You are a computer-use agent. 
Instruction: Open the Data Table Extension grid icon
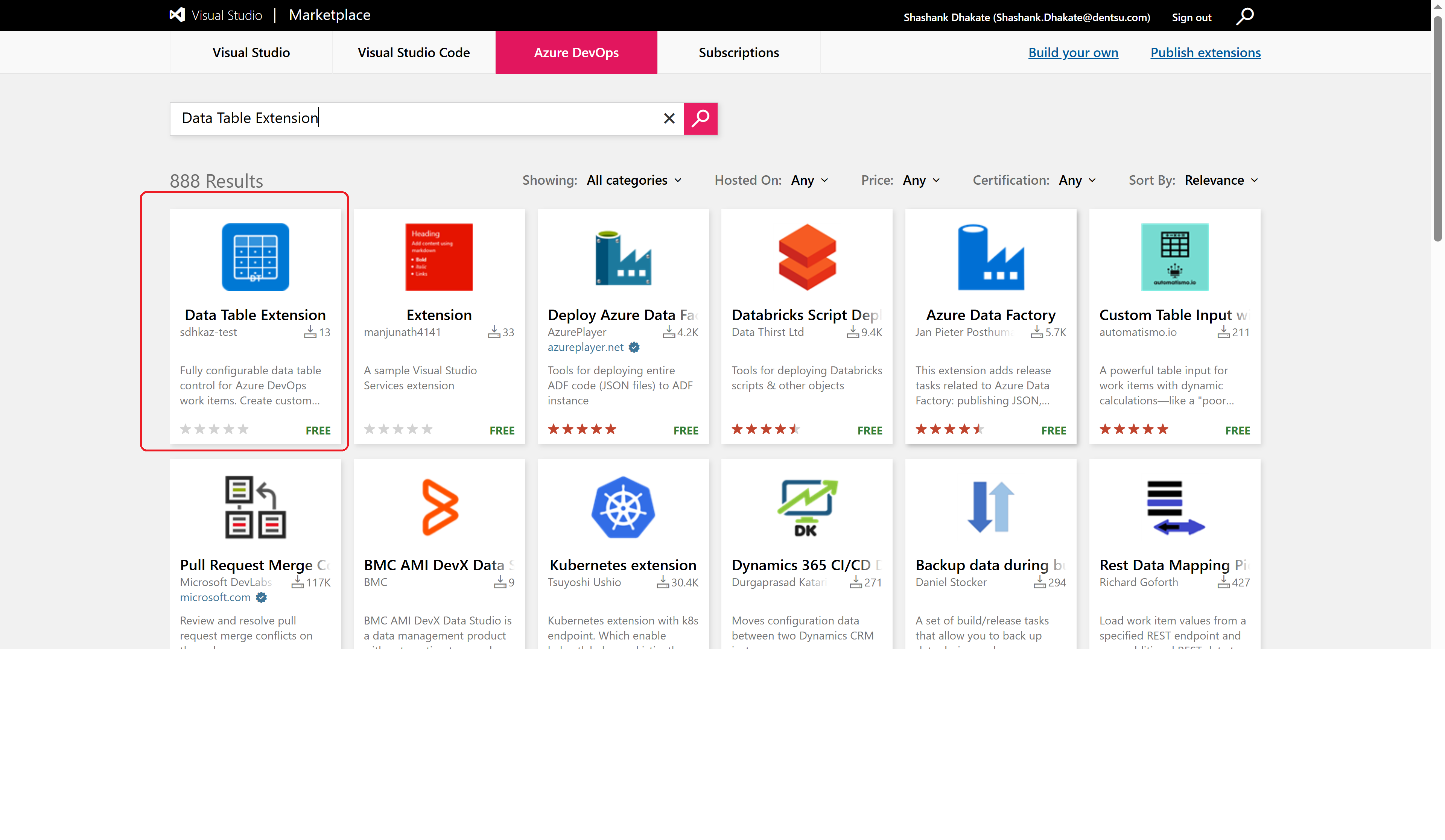tap(255, 257)
